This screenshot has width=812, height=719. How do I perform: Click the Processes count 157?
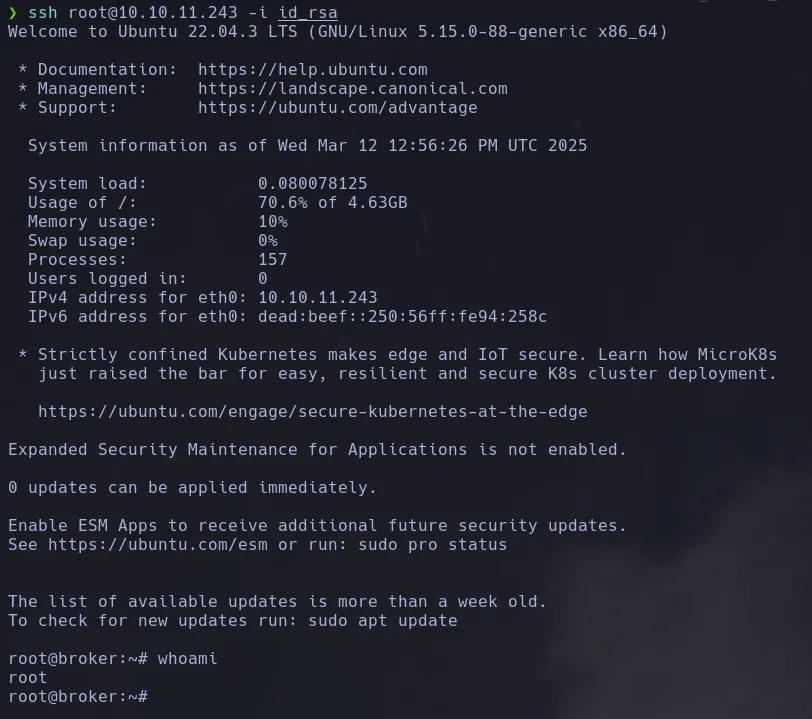272,260
